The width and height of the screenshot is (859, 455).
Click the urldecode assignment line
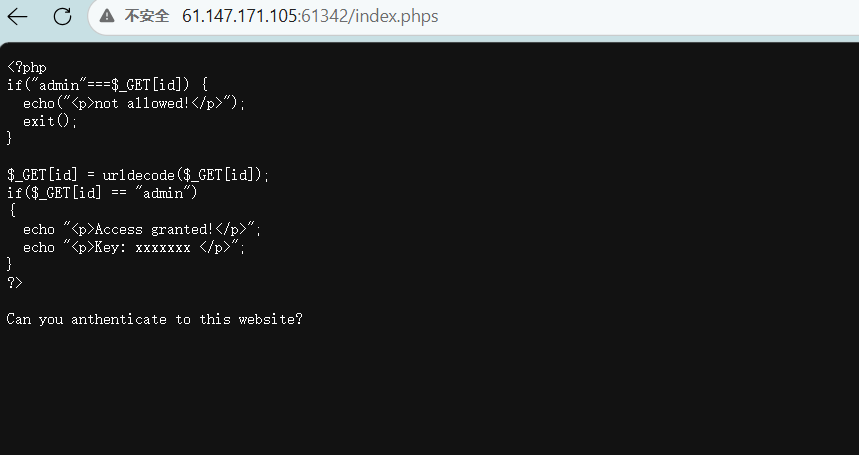click(x=138, y=175)
